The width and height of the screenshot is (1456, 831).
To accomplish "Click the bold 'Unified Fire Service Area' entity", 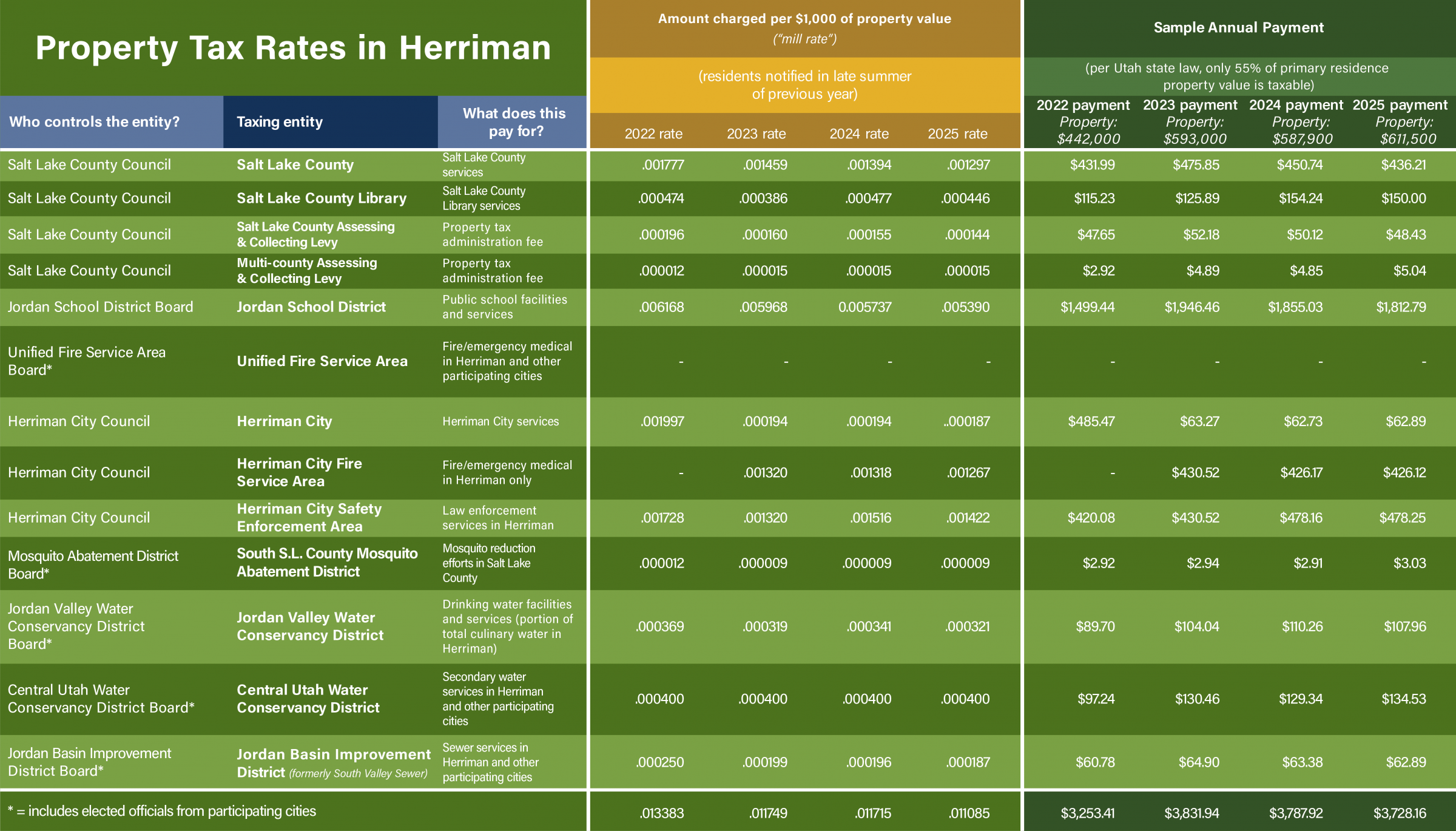I will click(x=322, y=361).
